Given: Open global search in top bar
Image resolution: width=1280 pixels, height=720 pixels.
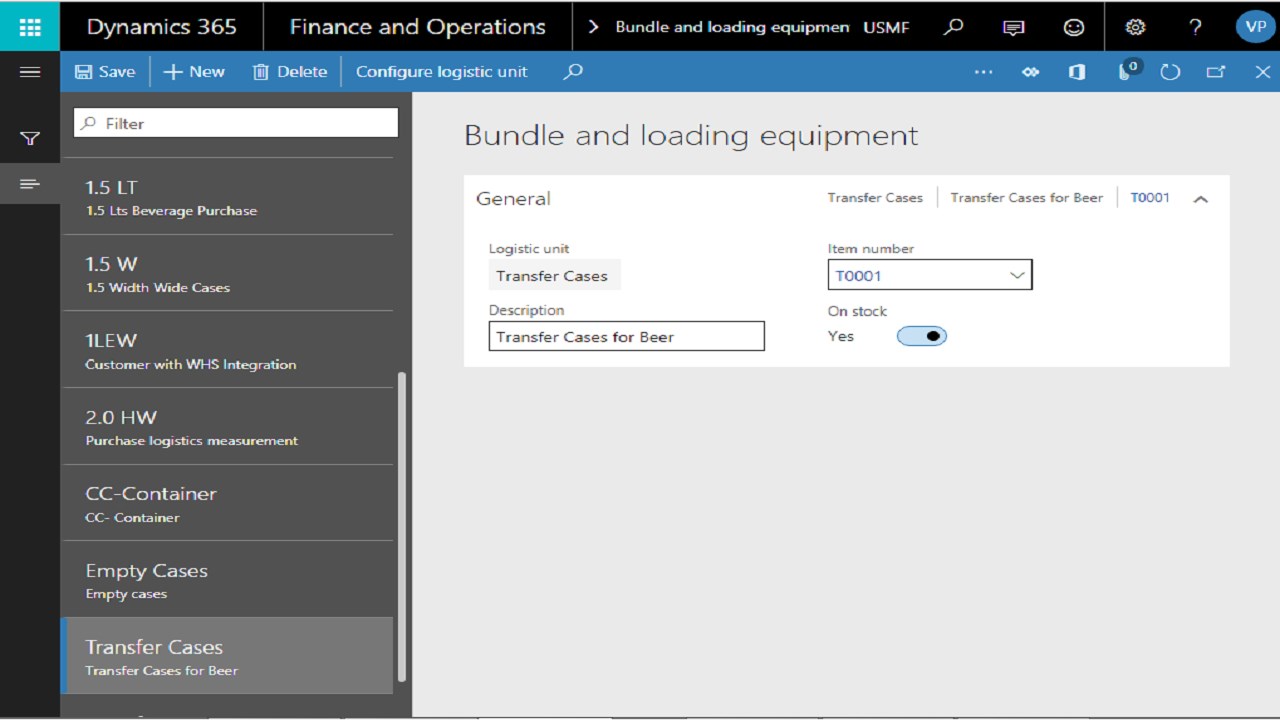Looking at the screenshot, I should (x=954, y=27).
